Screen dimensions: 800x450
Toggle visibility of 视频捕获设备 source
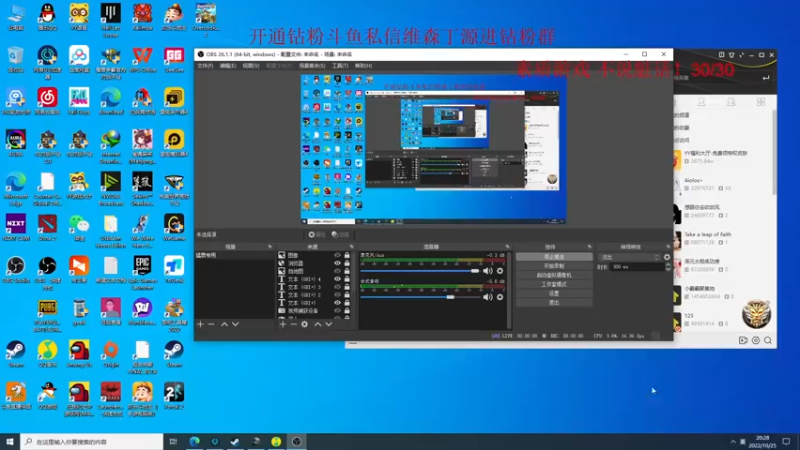(337, 310)
